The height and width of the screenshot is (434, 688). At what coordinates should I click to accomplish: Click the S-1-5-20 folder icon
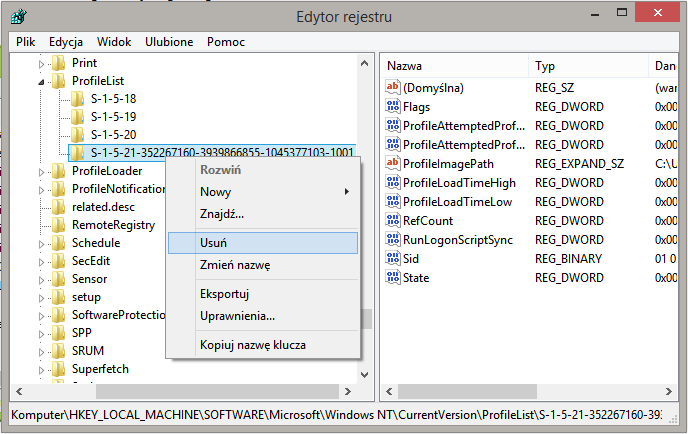[x=77, y=135]
